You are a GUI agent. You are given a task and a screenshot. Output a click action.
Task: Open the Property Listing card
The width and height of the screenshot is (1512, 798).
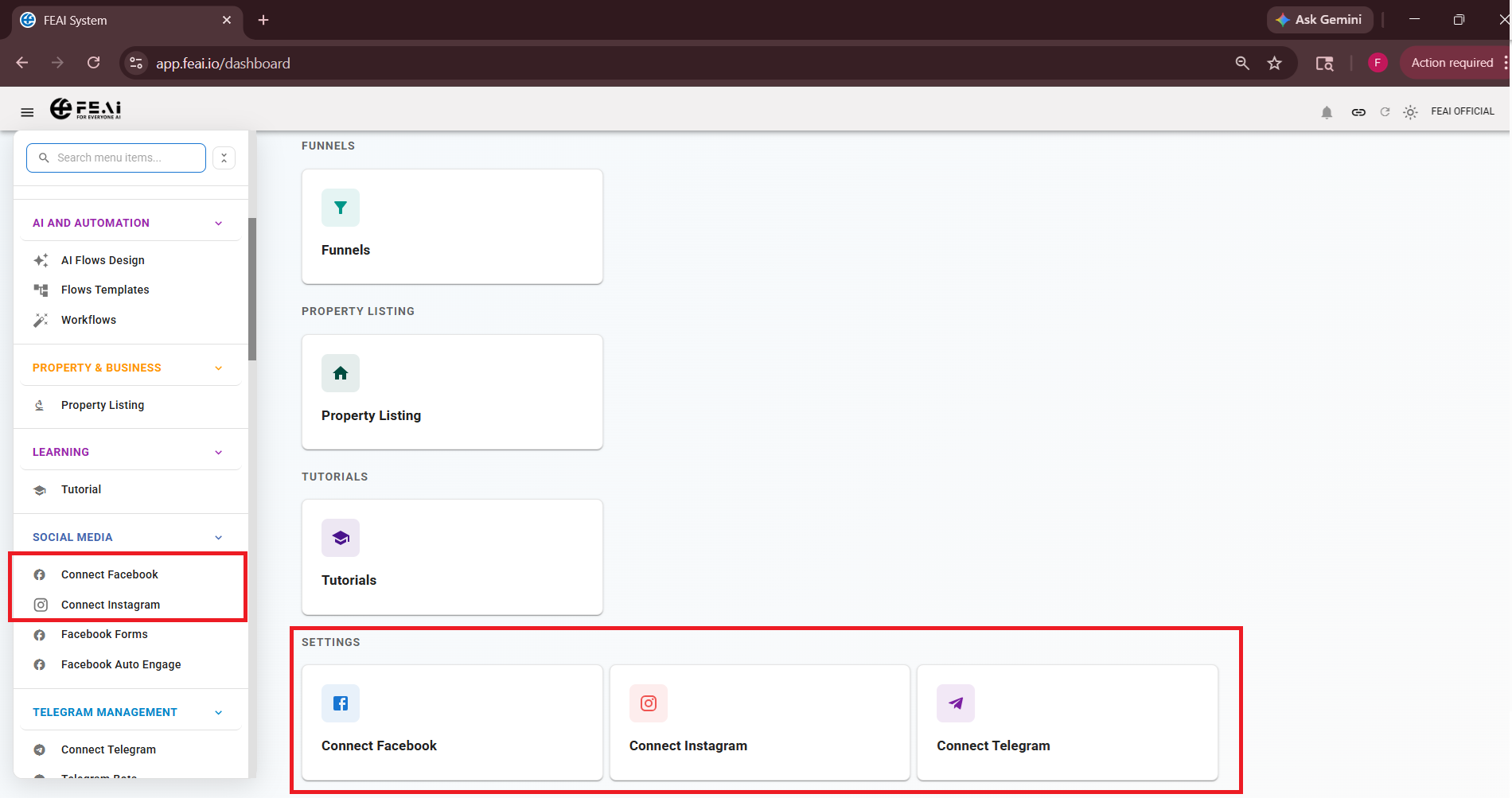pyautogui.click(x=452, y=391)
